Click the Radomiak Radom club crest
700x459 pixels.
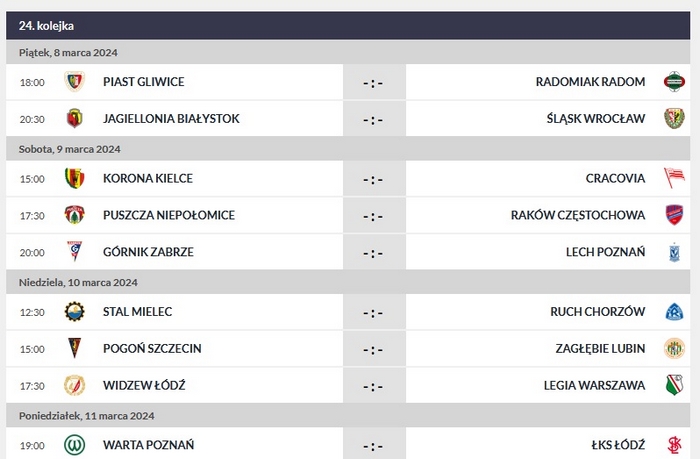[674, 81]
